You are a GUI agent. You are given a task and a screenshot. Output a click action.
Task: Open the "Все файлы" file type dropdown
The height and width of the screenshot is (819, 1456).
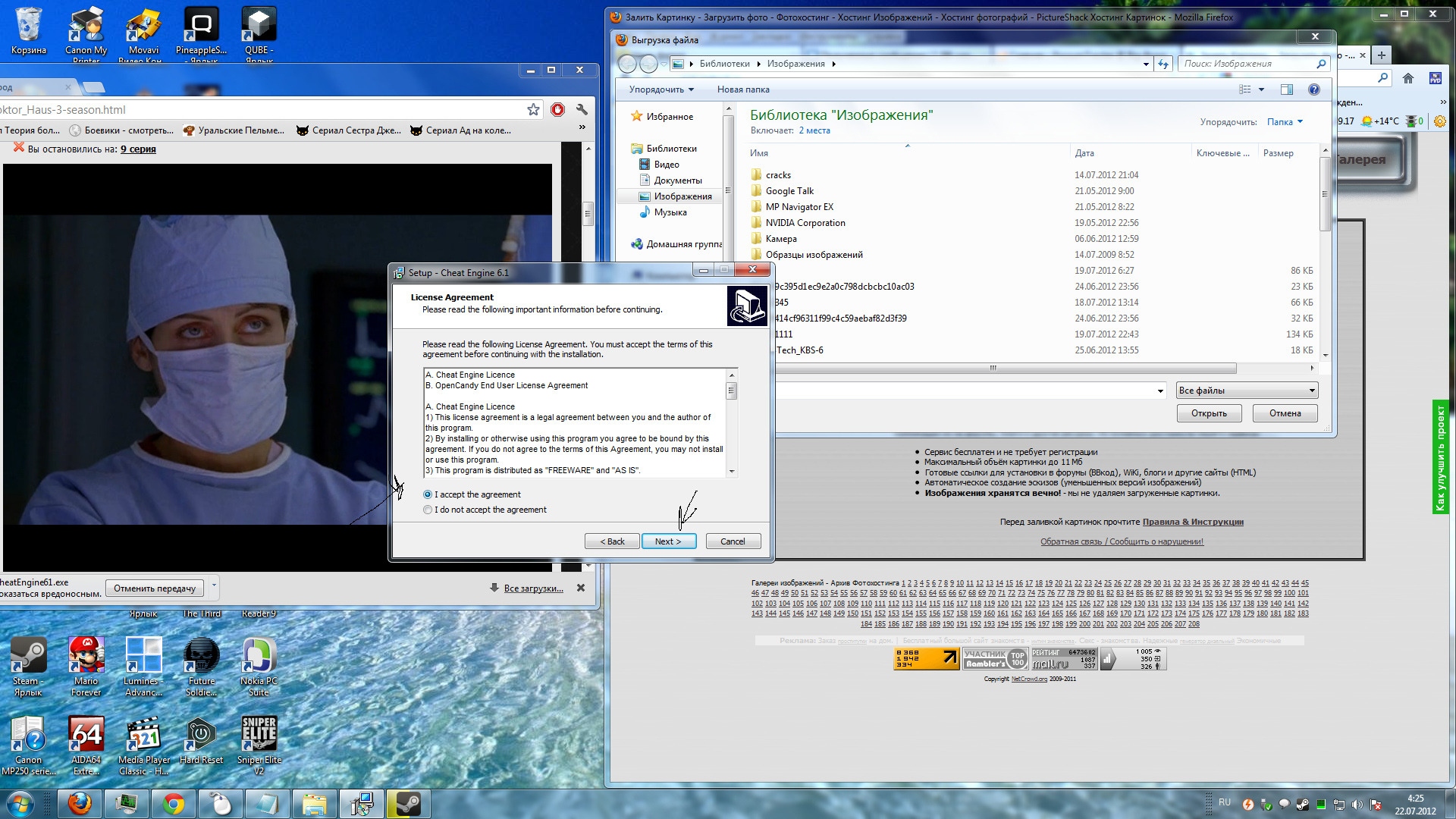[1247, 391]
